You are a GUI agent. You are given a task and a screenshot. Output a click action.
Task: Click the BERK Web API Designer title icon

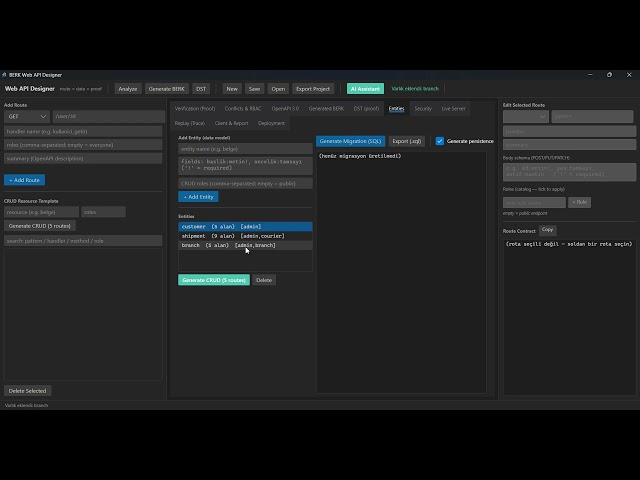click(x=4, y=75)
